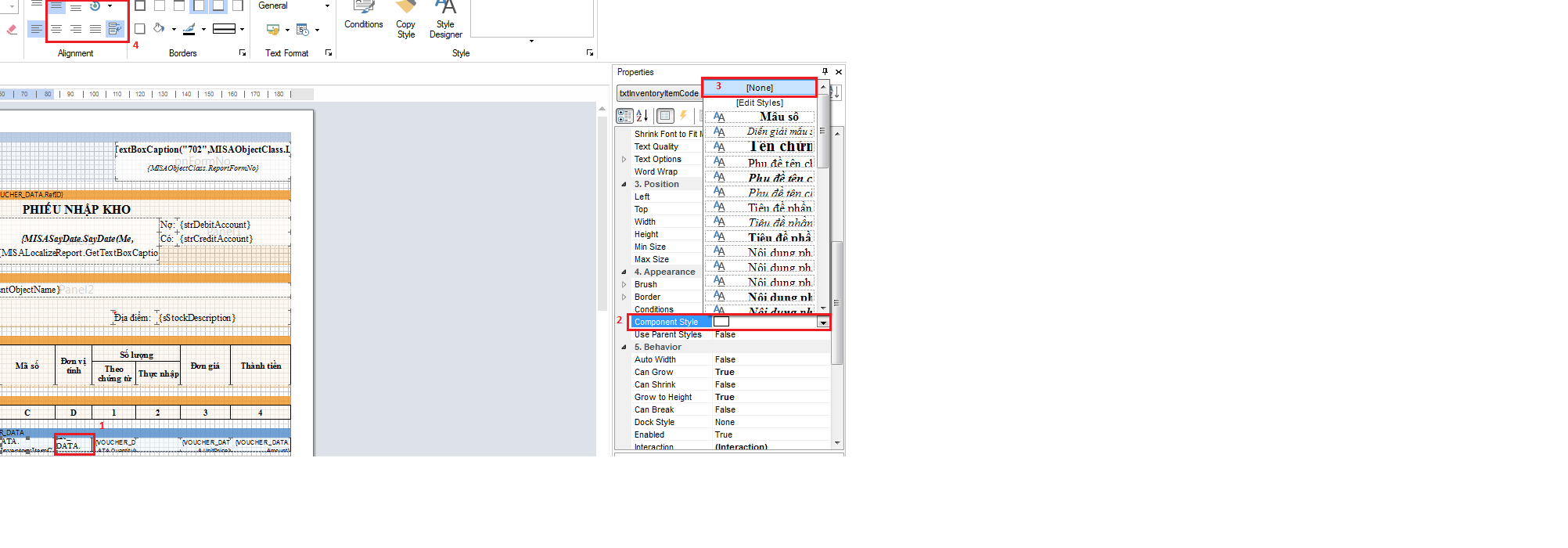Image resolution: width=1568 pixels, height=548 pixels.
Task: Choose [None] in component style list
Action: pos(760,88)
